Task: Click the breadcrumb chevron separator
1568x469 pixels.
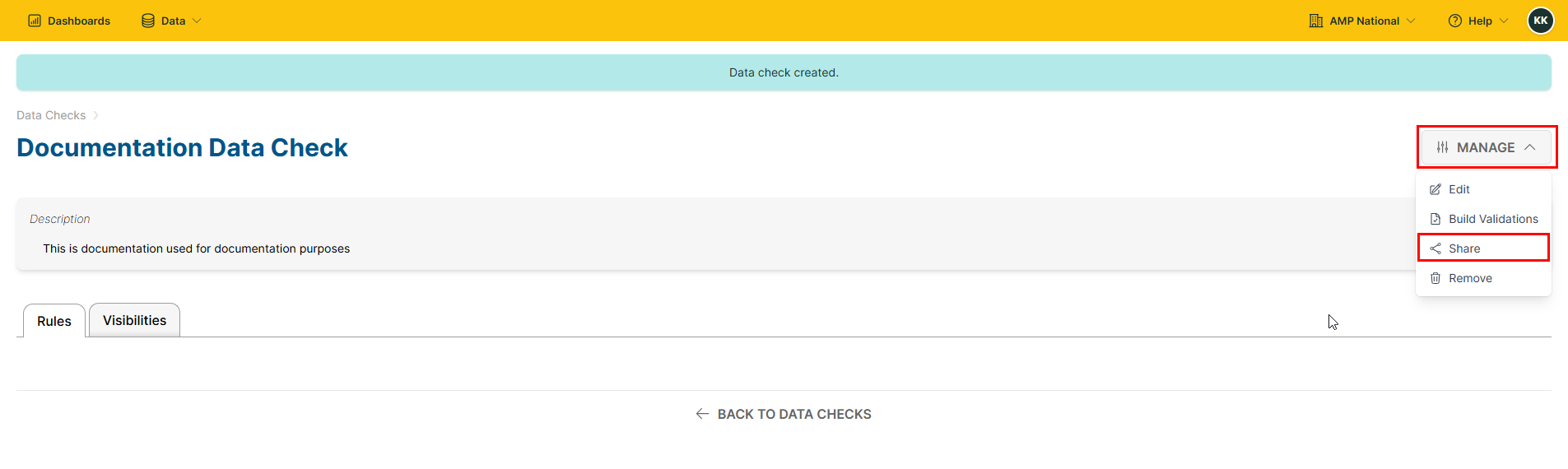Action: point(95,115)
